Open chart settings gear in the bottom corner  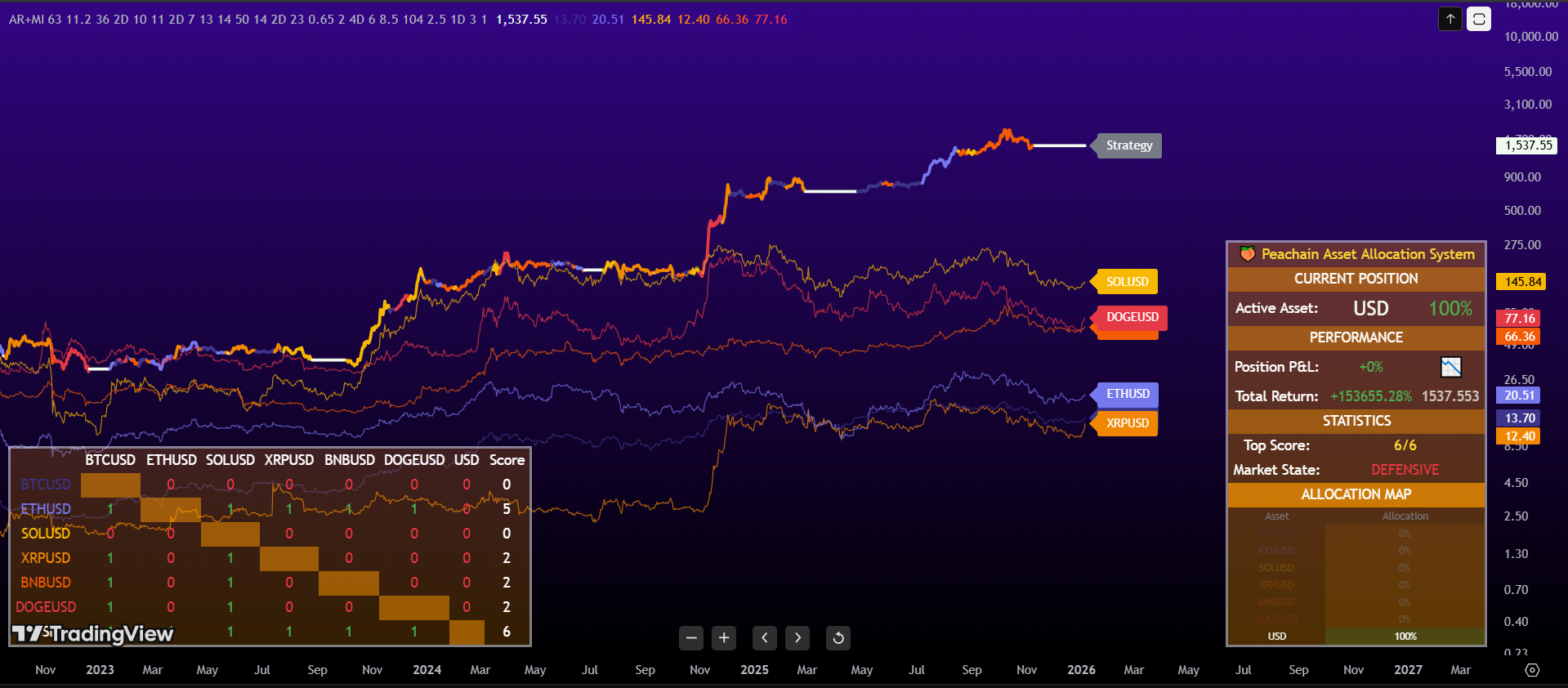click(x=1532, y=670)
